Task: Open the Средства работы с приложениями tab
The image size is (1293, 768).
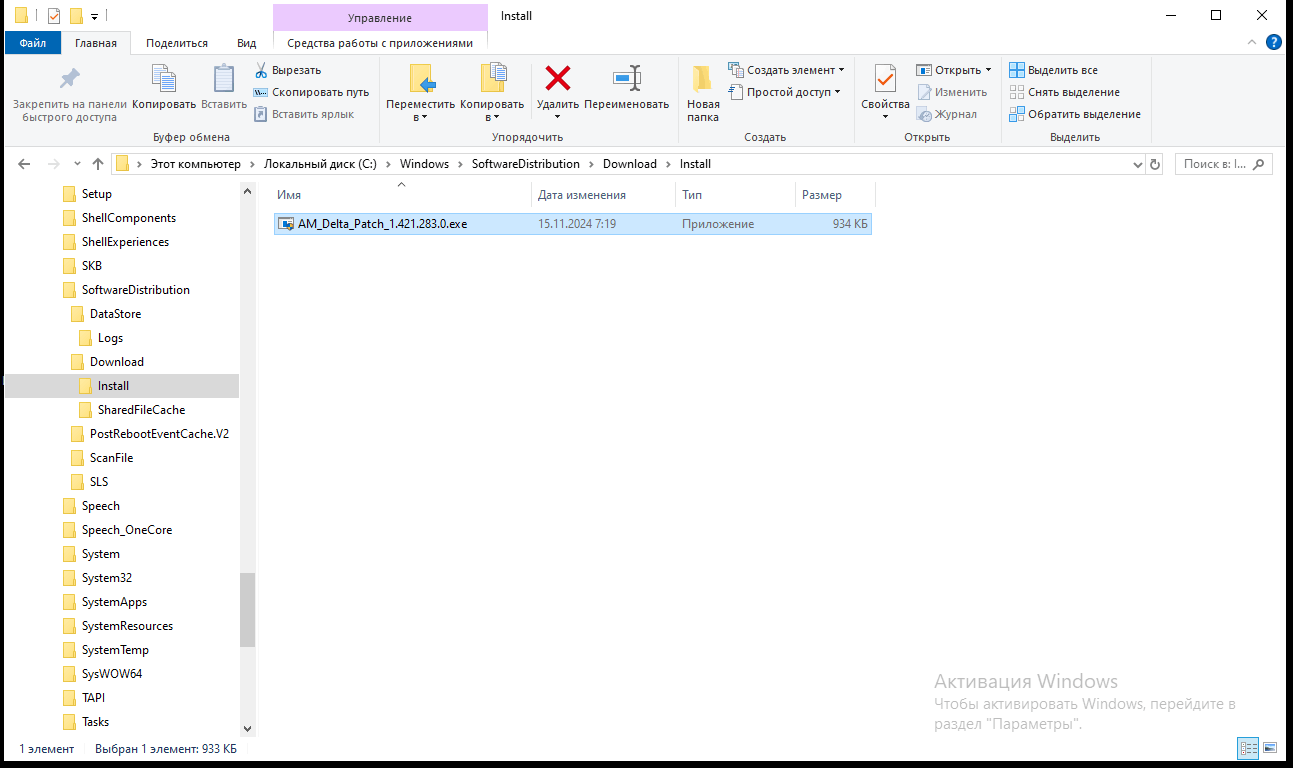Action: 380,43
